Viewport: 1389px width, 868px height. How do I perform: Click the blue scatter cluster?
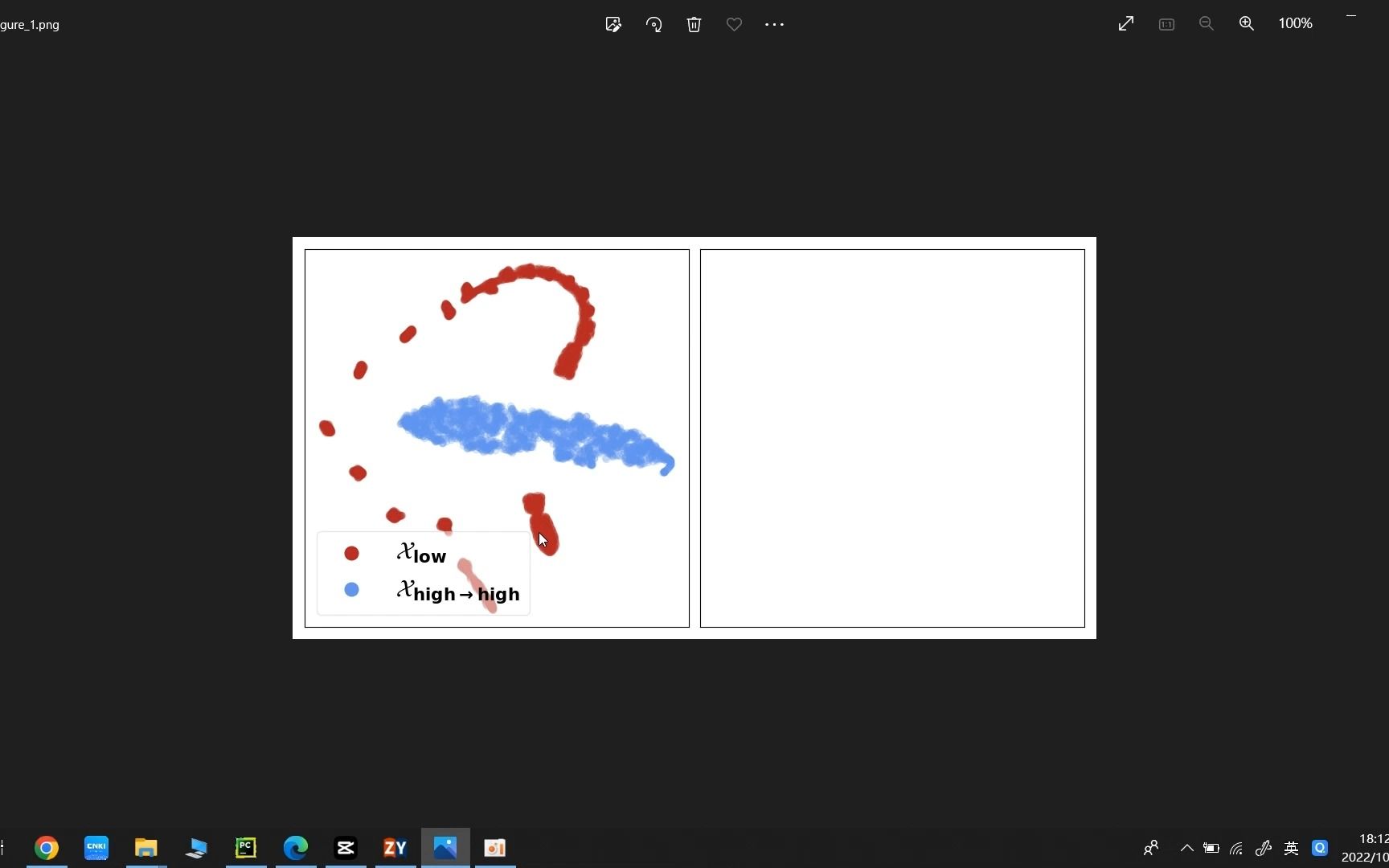coord(535,434)
